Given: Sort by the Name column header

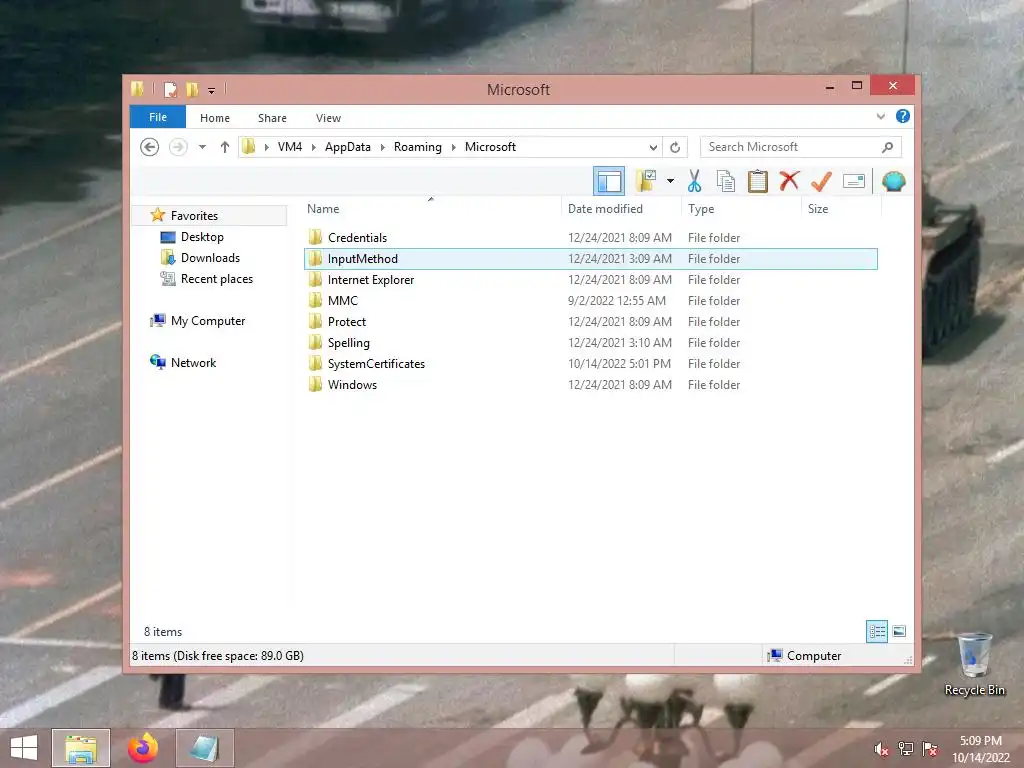Looking at the screenshot, I should pos(431,209).
